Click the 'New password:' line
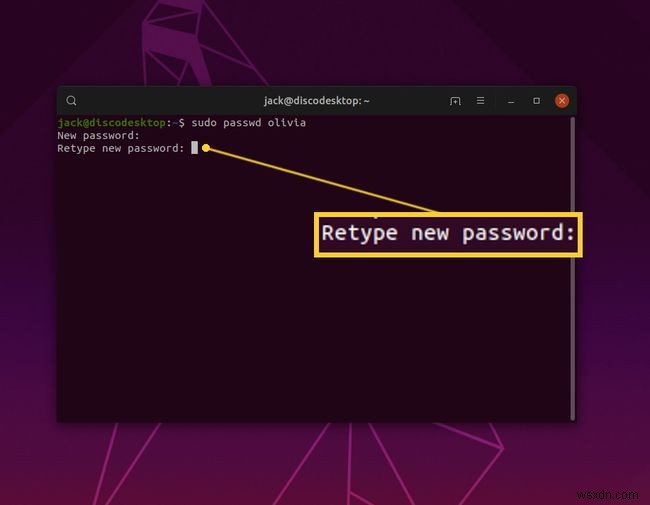The height and width of the screenshot is (505, 650). click(99, 136)
